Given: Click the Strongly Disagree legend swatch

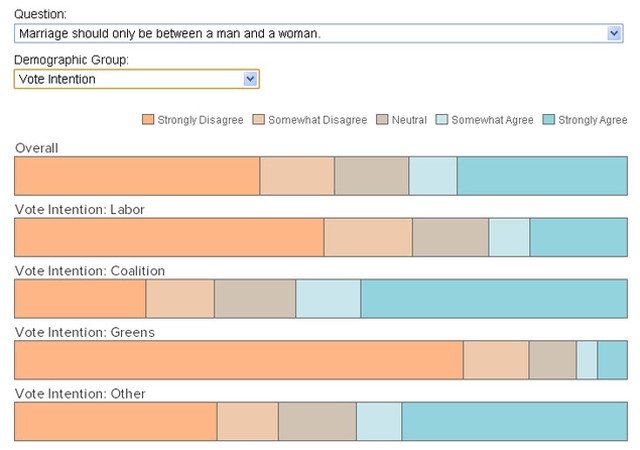Looking at the screenshot, I should pyautogui.click(x=148, y=119).
